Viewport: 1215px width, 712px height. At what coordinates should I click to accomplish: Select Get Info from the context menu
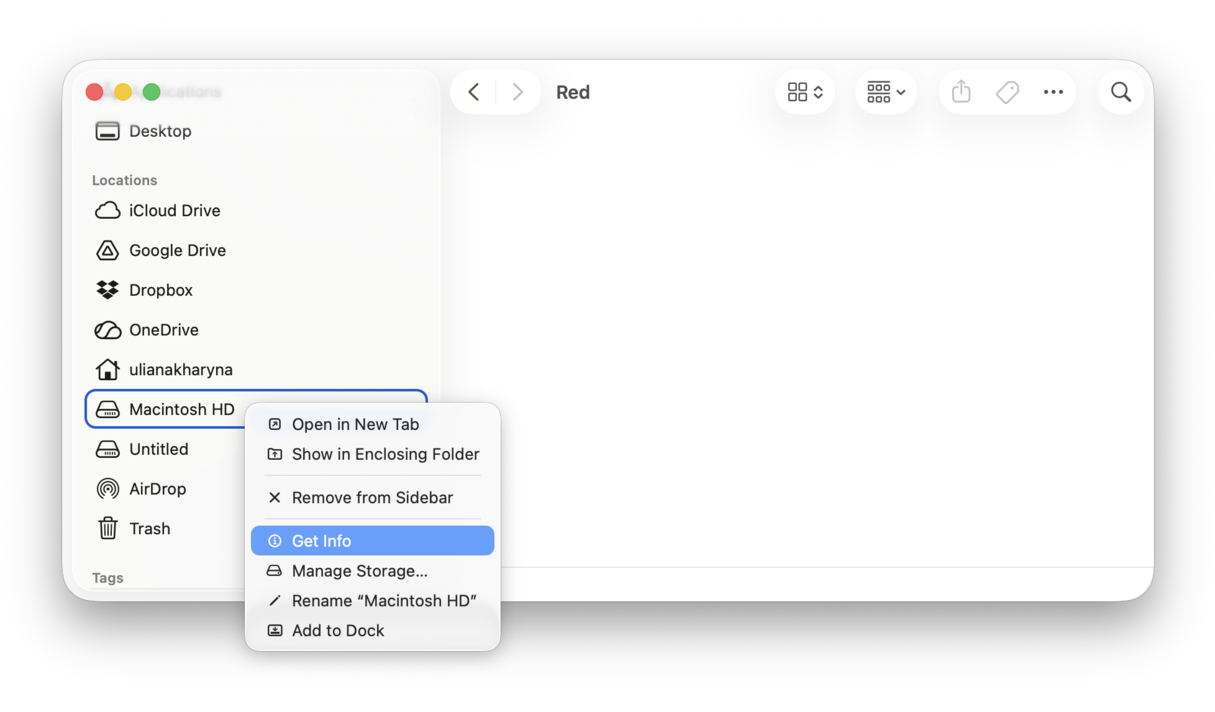tap(321, 540)
